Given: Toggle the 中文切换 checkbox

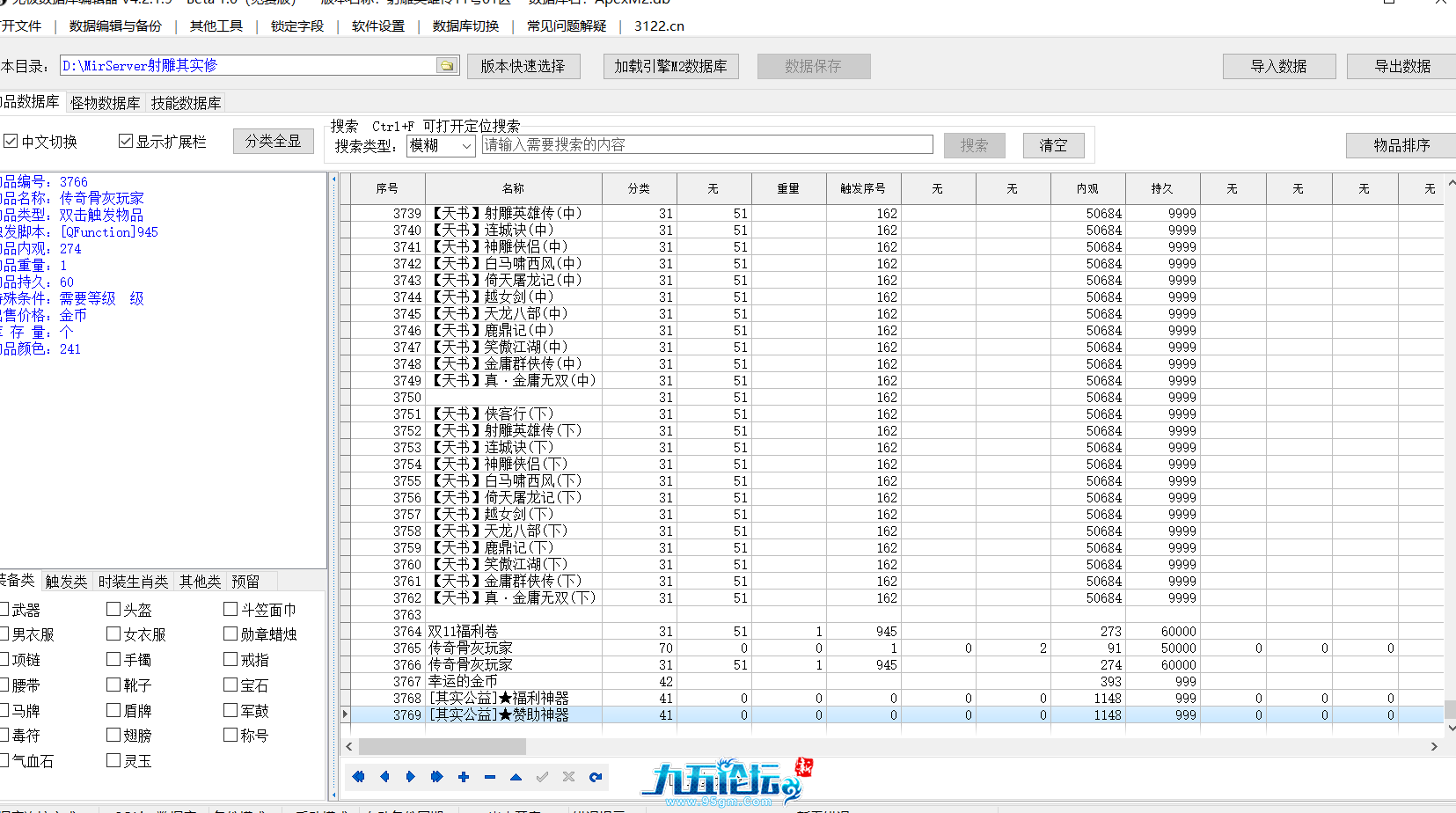Looking at the screenshot, I should click(11, 142).
